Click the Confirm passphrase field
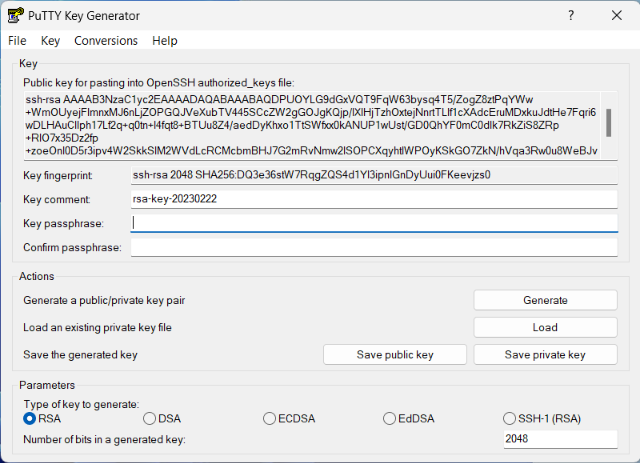This screenshot has height=463, width=640. pos(374,247)
